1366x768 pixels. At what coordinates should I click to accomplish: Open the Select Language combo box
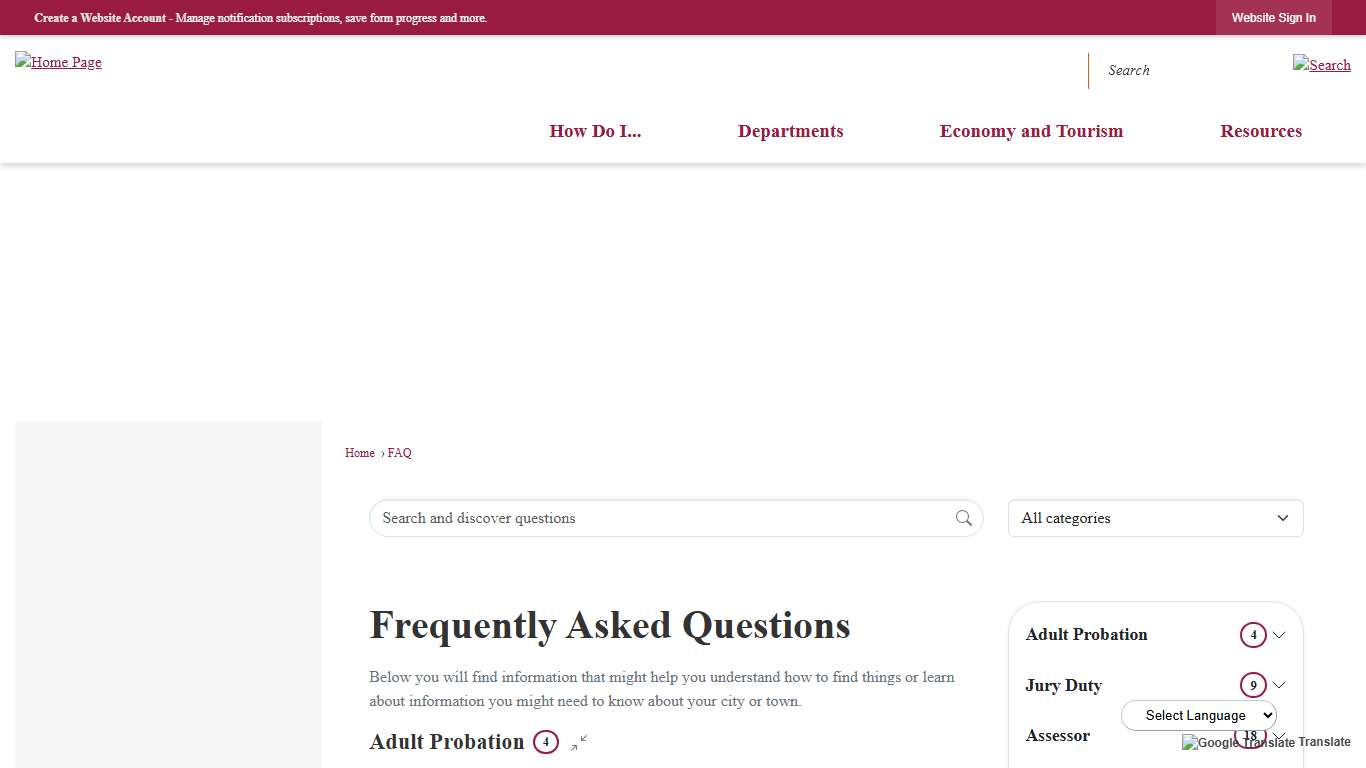pos(1198,715)
